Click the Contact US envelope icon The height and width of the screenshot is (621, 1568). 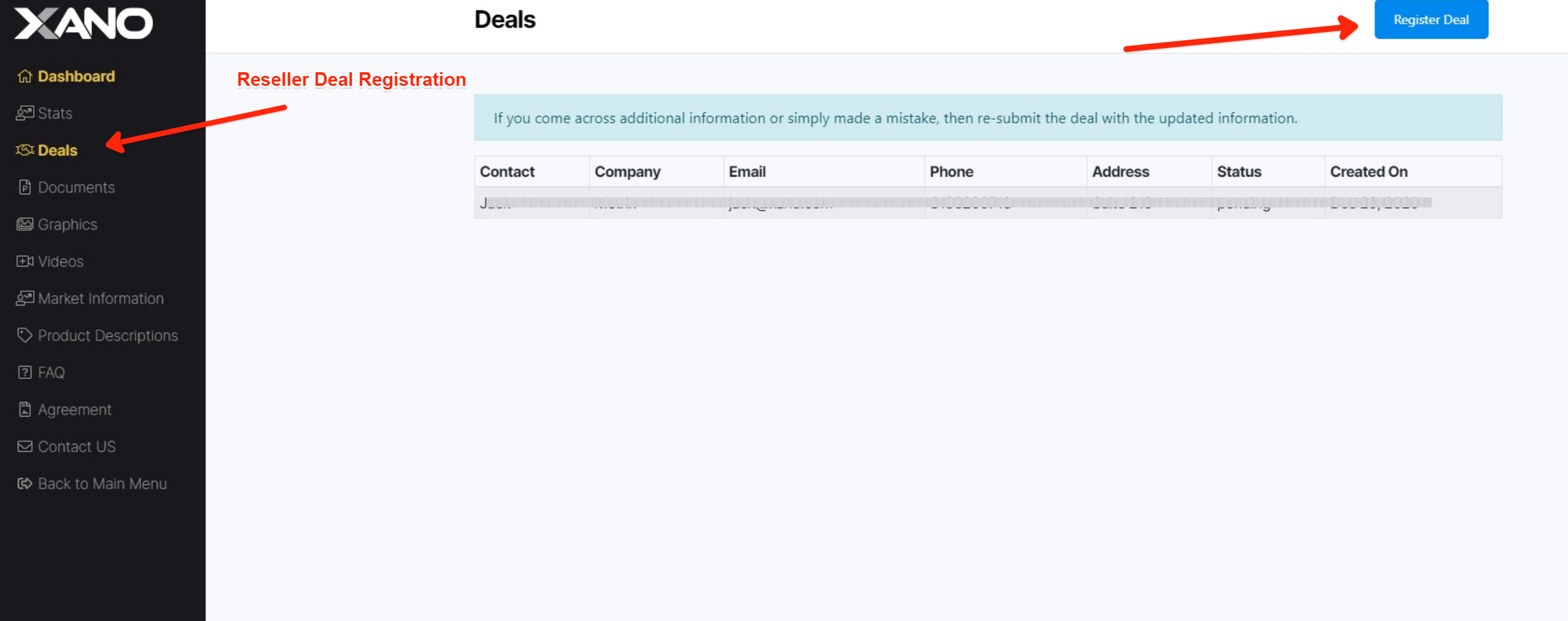coord(25,446)
